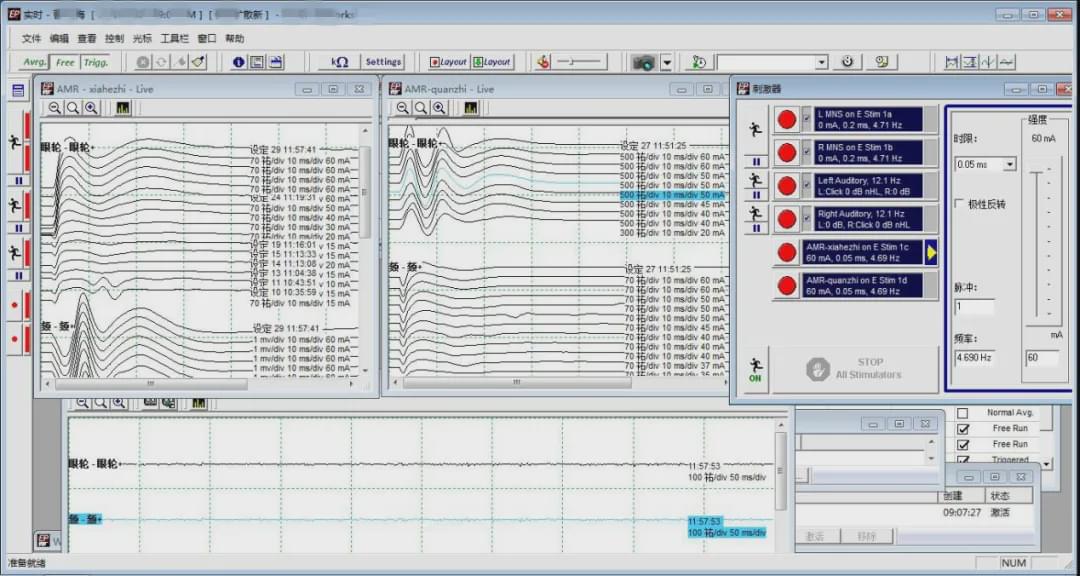The image size is (1080, 576).
Task: Open the 时限 duration 0.05 ms dropdown
Action: click(x=1008, y=164)
